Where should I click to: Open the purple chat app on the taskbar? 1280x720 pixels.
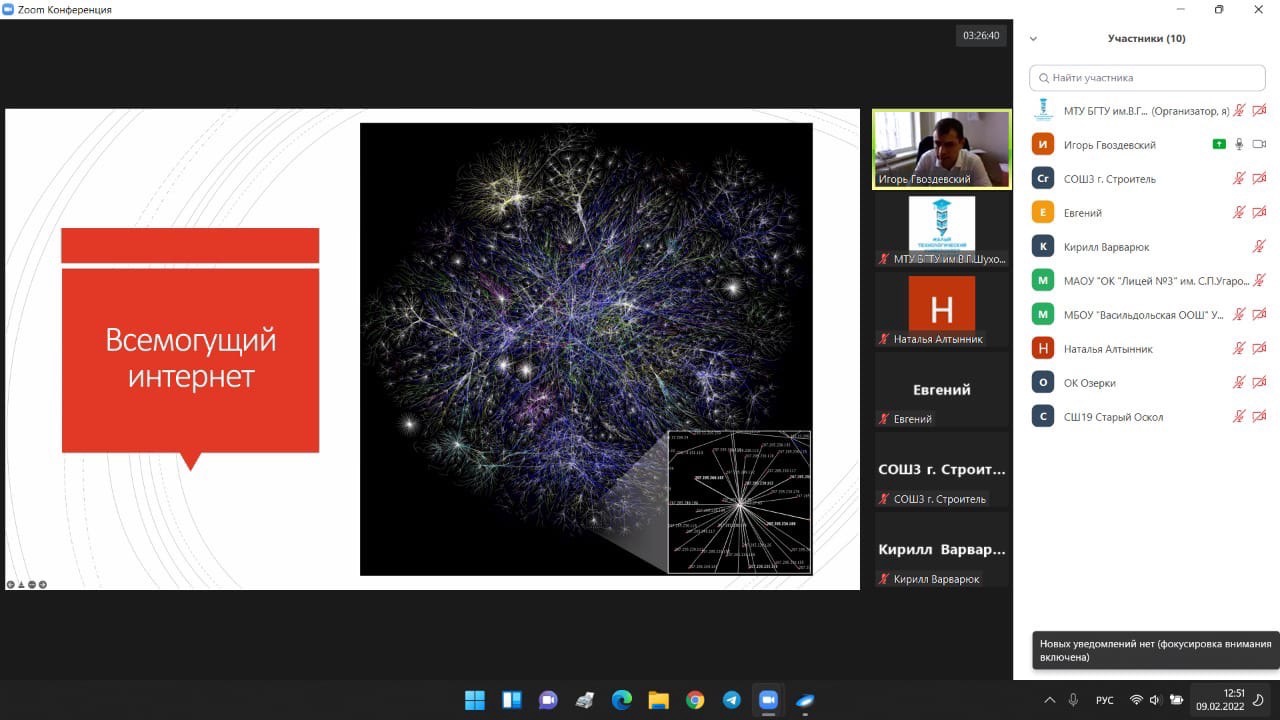pos(548,699)
